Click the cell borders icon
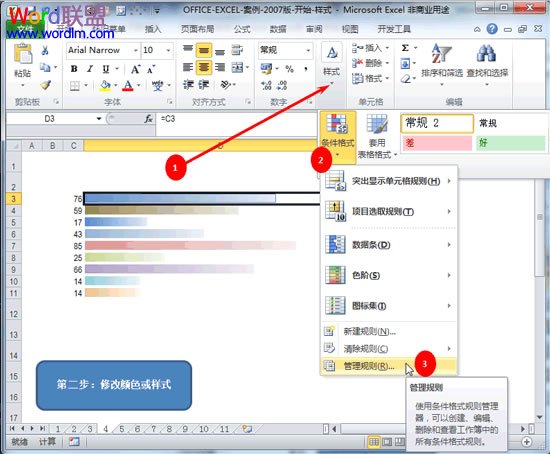550x454 pixels. point(74,85)
